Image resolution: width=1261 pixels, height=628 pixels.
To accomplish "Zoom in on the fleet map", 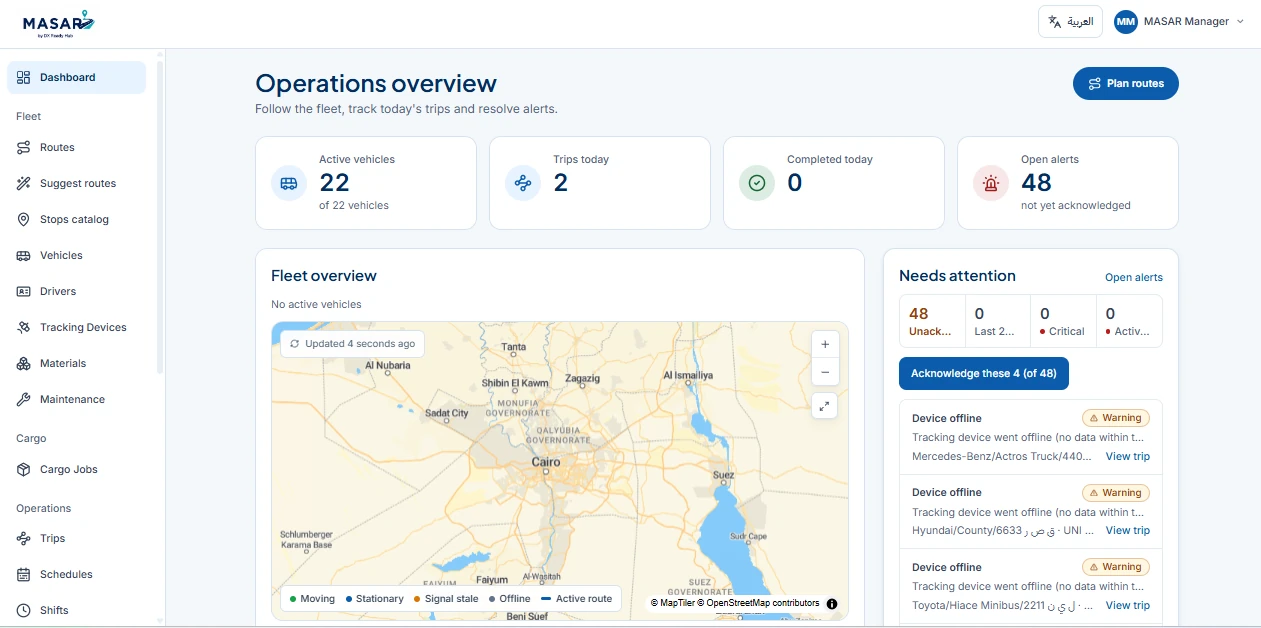I will pos(825,344).
